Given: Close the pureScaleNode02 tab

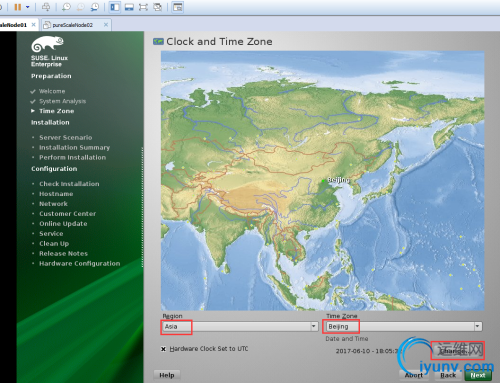Looking at the screenshot, I should pos(106,25).
